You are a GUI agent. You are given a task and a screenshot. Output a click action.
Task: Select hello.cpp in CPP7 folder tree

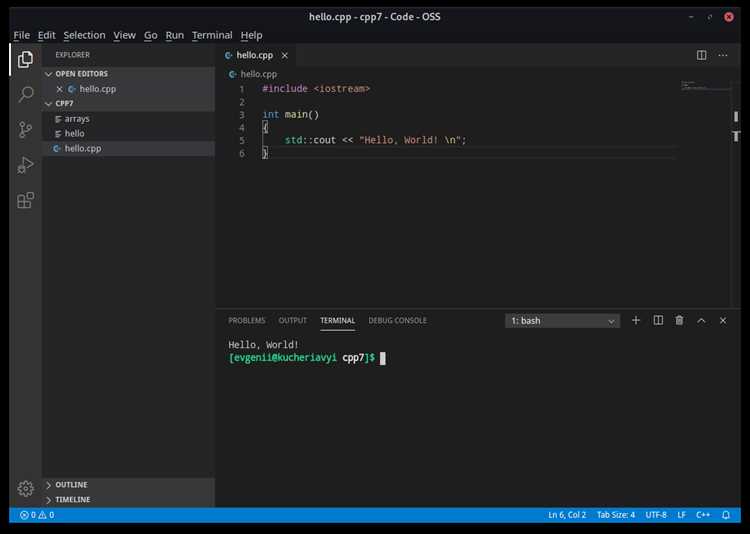tap(128, 148)
